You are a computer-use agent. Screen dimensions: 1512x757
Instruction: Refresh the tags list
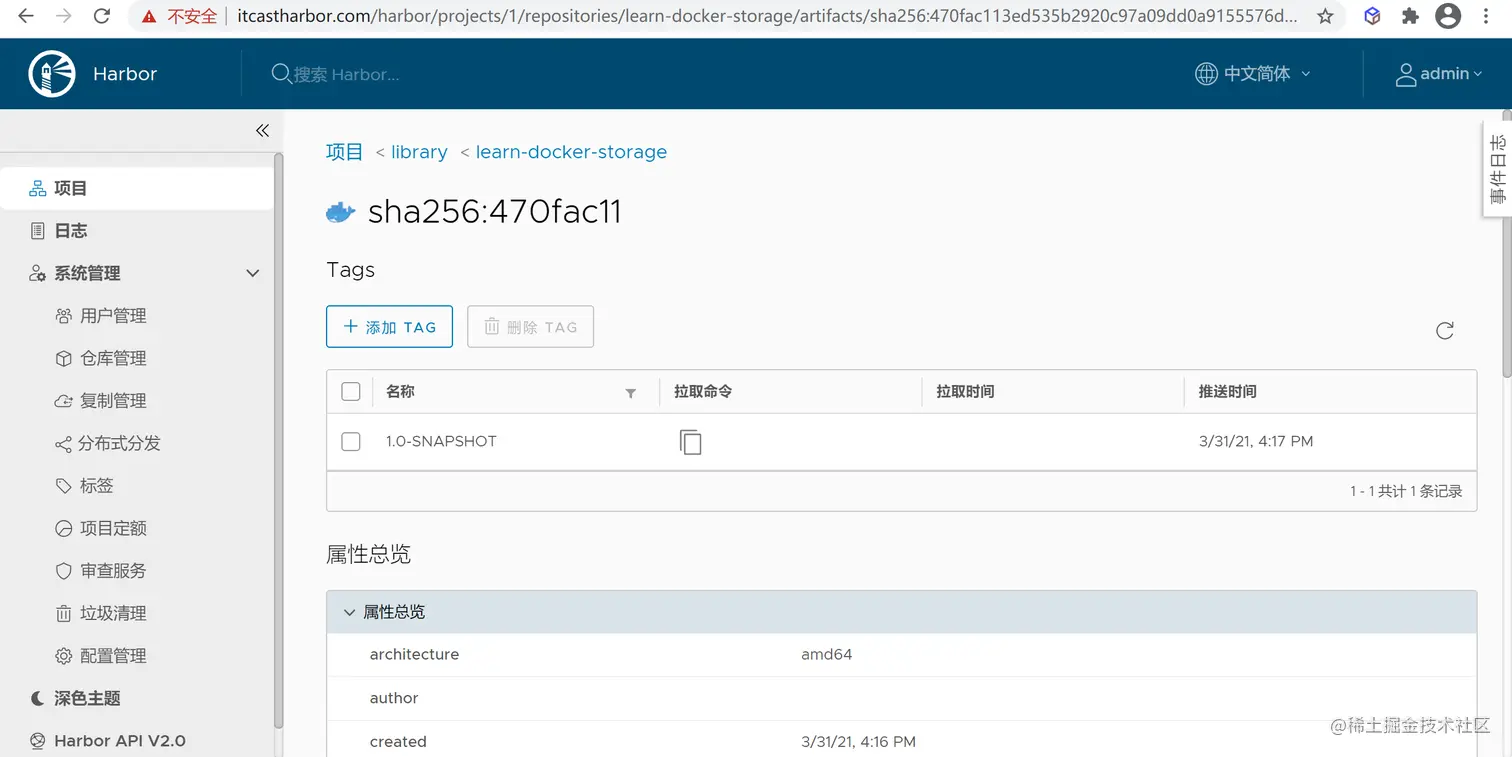1444,330
